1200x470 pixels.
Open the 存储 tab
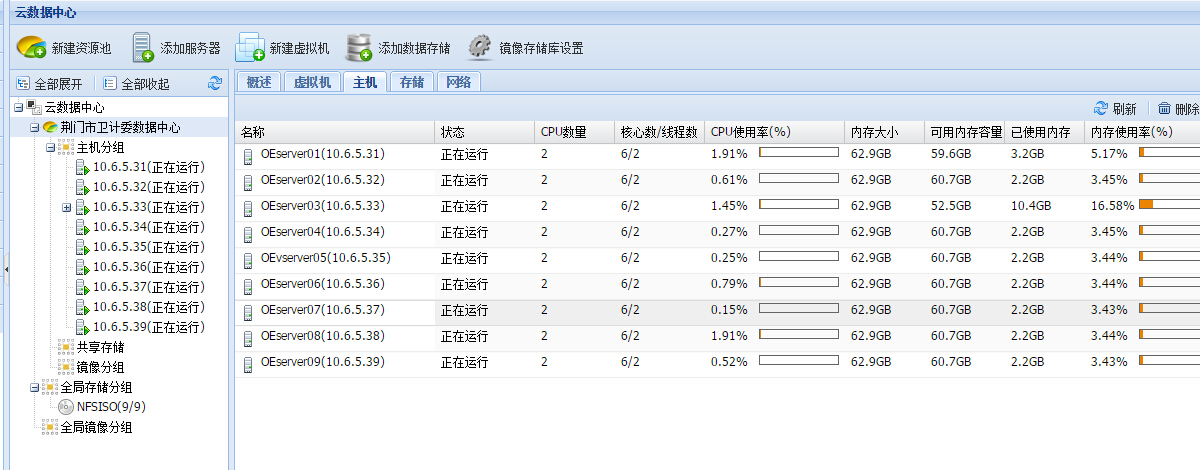pyautogui.click(x=411, y=82)
